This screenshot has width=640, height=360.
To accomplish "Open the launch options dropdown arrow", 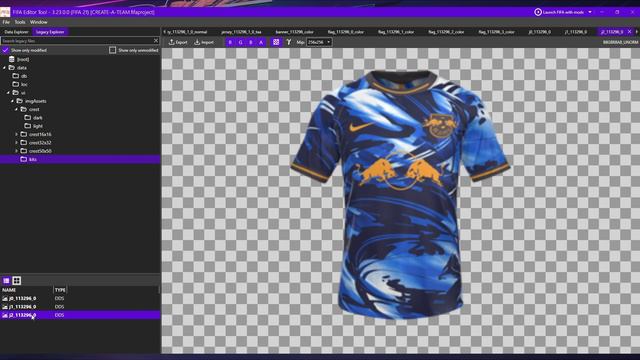I will (x=590, y=12).
